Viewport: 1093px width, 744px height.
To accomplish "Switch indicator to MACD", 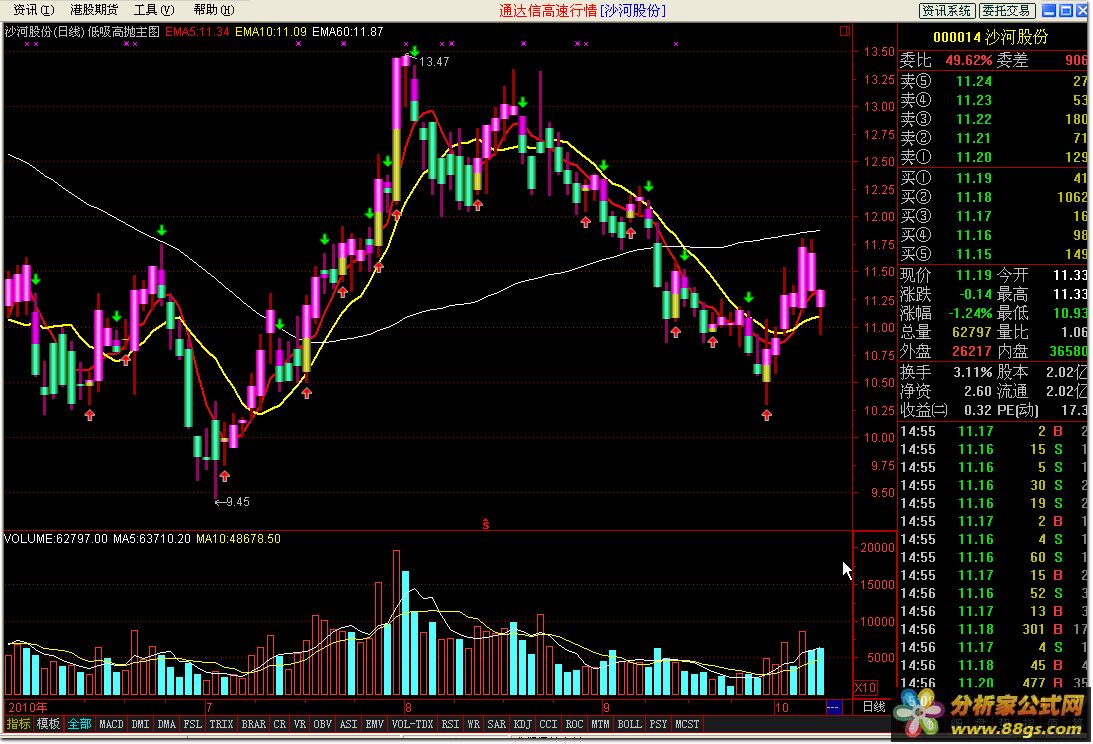I will (111, 724).
